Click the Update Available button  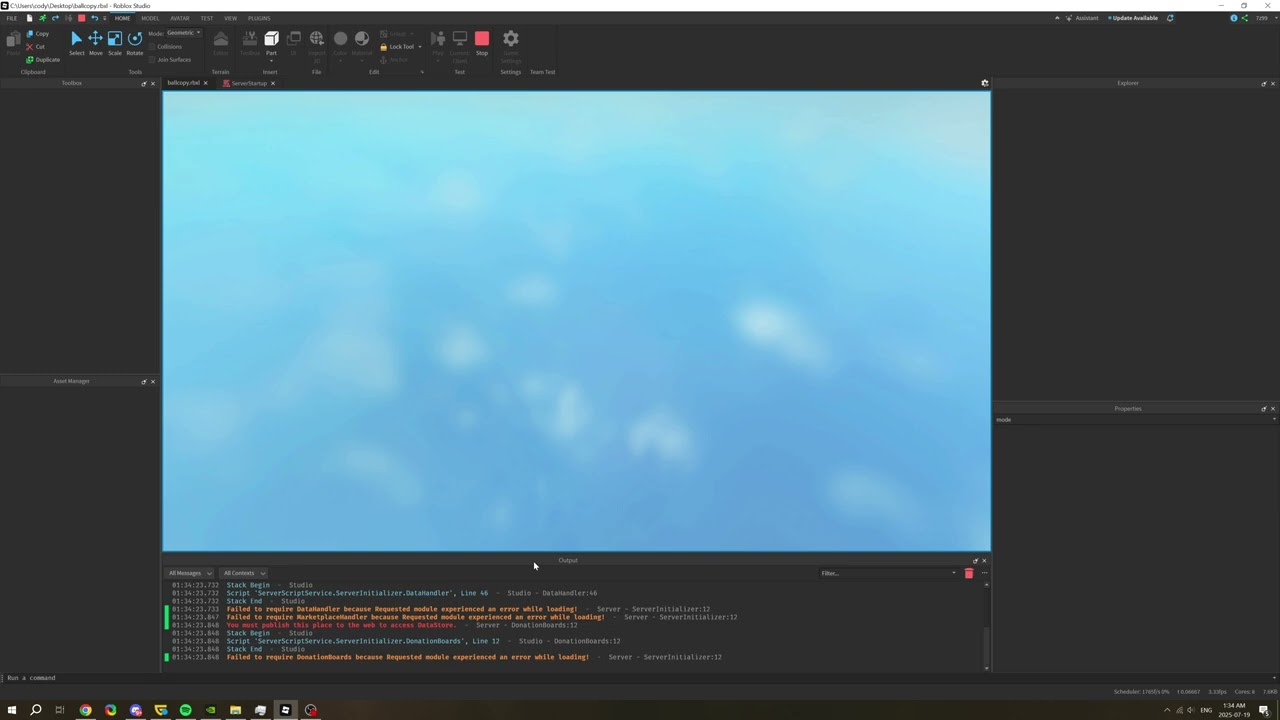pyautogui.click(x=1135, y=18)
